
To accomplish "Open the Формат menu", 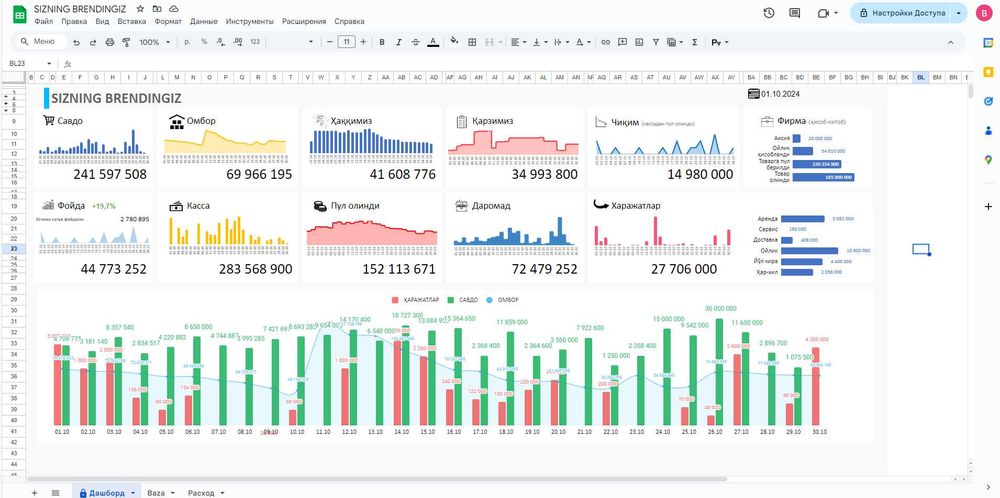I will pos(168,21).
